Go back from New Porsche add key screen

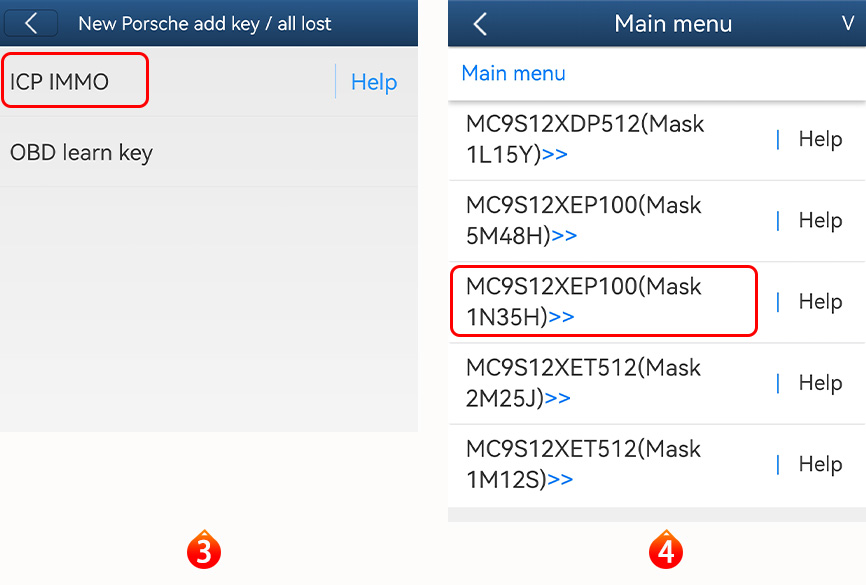31,23
